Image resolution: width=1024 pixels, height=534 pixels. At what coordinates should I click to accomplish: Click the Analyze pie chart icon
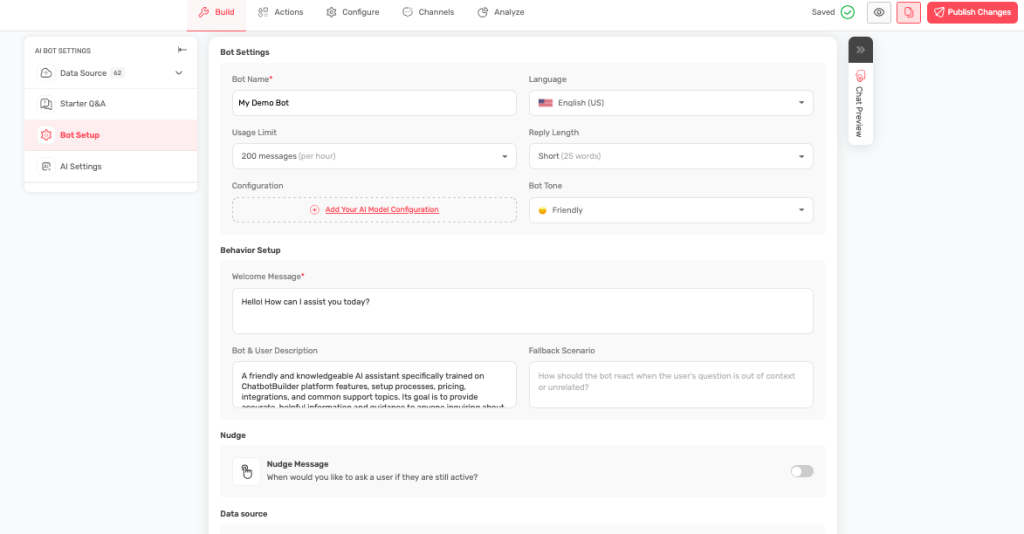(x=483, y=12)
